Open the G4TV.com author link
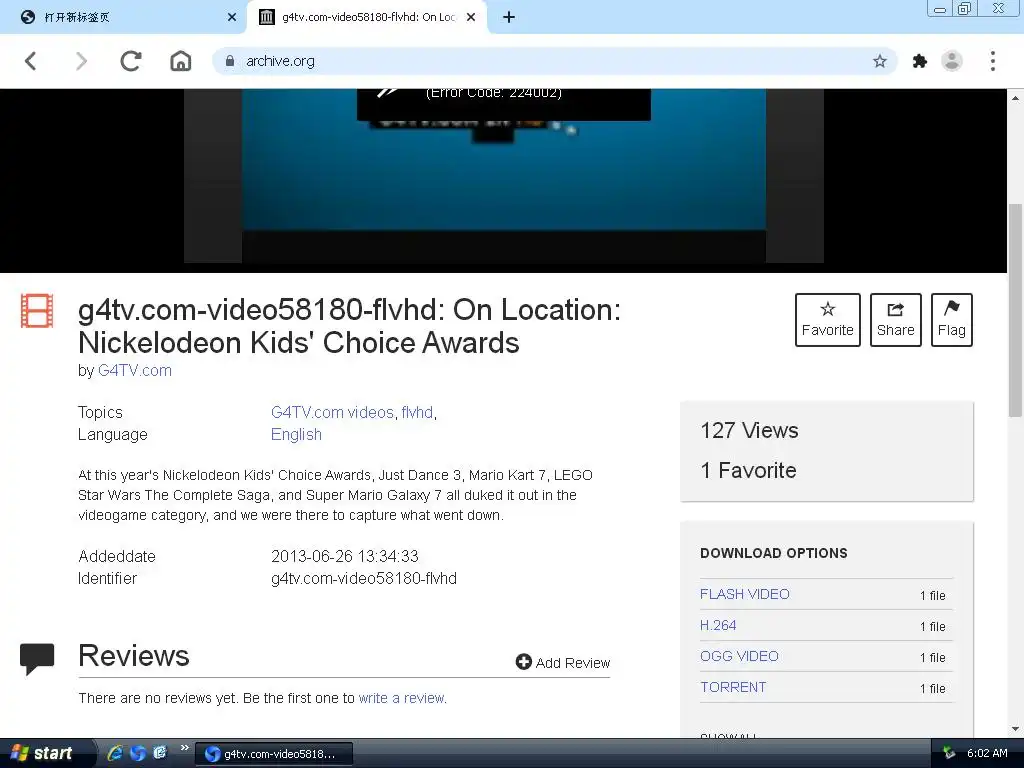Image resolution: width=1024 pixels, height=768 pixels. click(135, 370)
